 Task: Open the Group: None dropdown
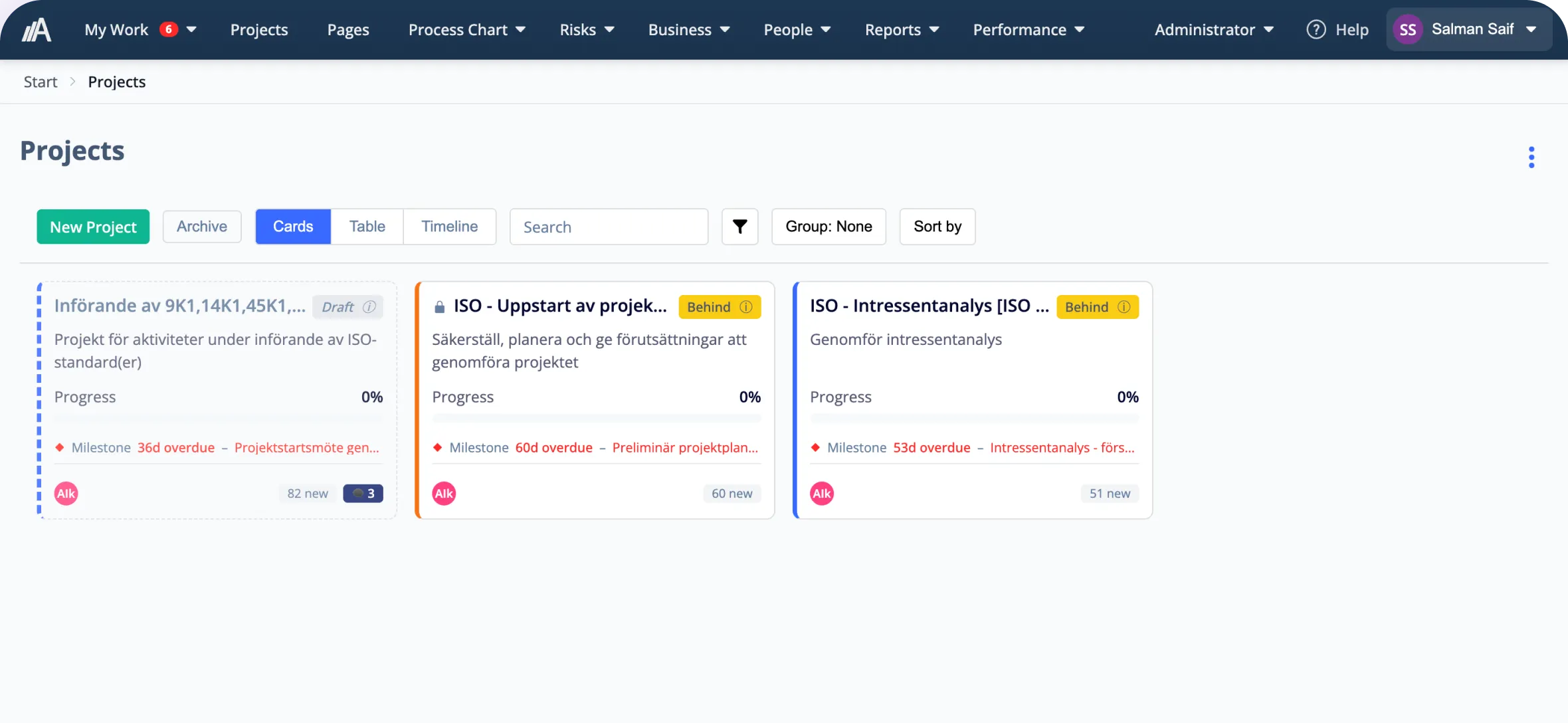tap(829, 227)
